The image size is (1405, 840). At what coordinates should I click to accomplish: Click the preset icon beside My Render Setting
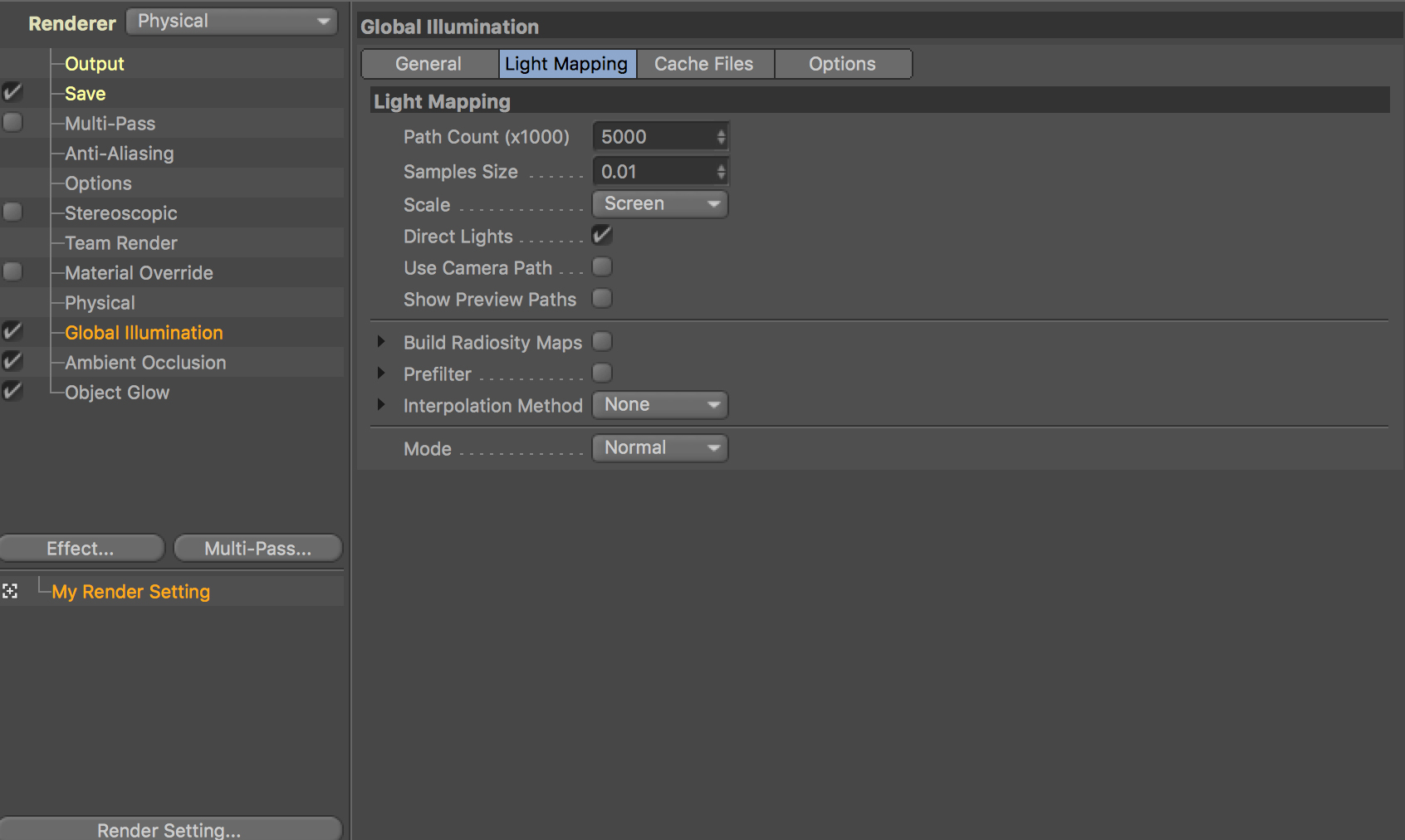click(10, 591)
